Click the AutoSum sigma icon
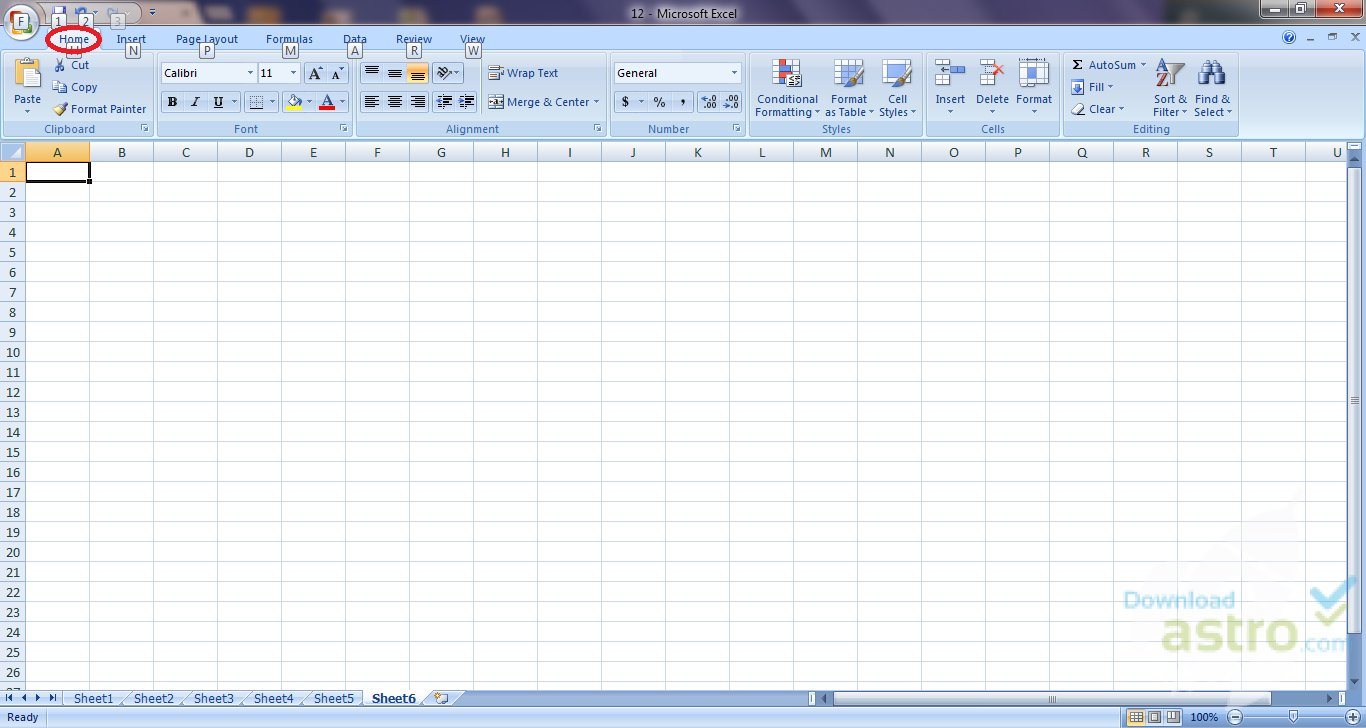 tap(1078, 65)
